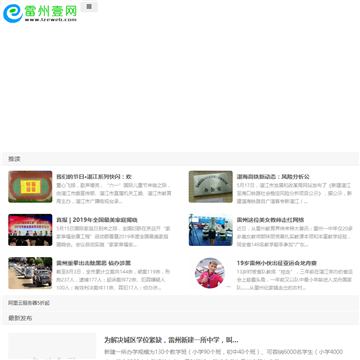Image resolution: width=360 pixels, height=360 pixels.
Task: Open the 19岁雷州小伙 dragon boat article
Action: tap(277, 263)
